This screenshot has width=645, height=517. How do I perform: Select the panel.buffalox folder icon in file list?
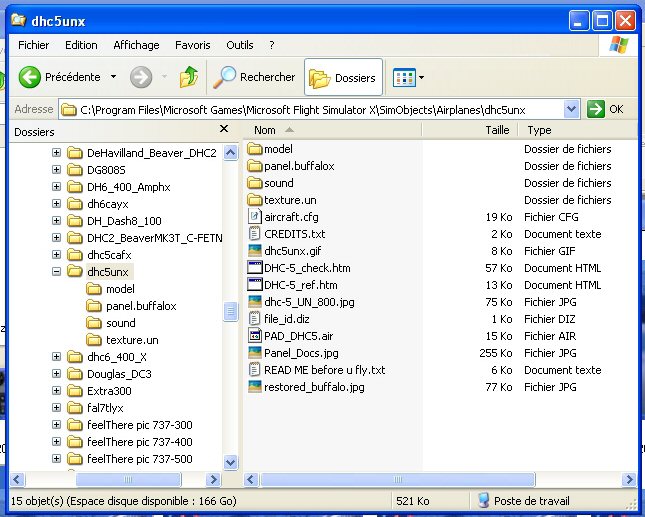255,166
